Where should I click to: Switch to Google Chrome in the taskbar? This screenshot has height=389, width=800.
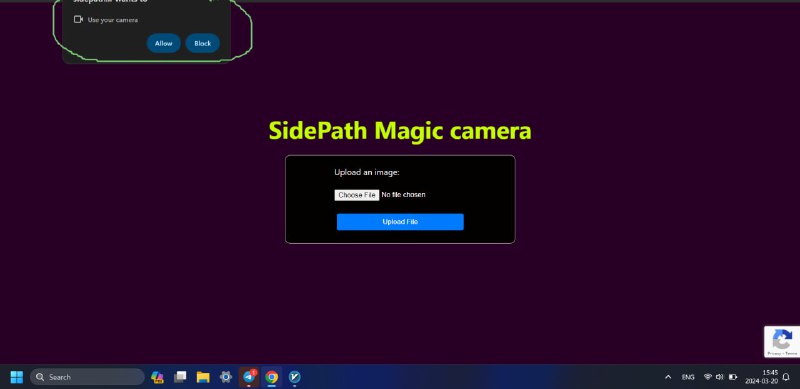pyautogui.click(x=271, y=377)
